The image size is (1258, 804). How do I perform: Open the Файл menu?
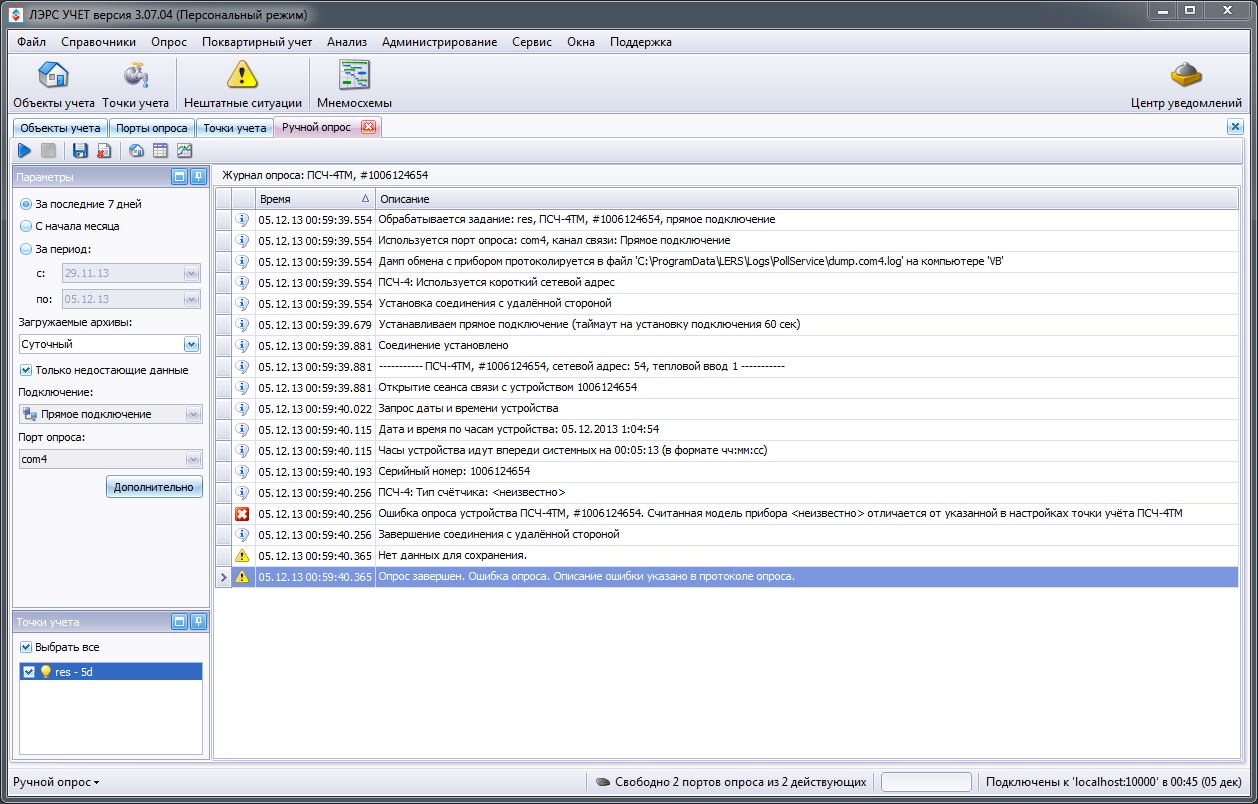coord(31,42)
